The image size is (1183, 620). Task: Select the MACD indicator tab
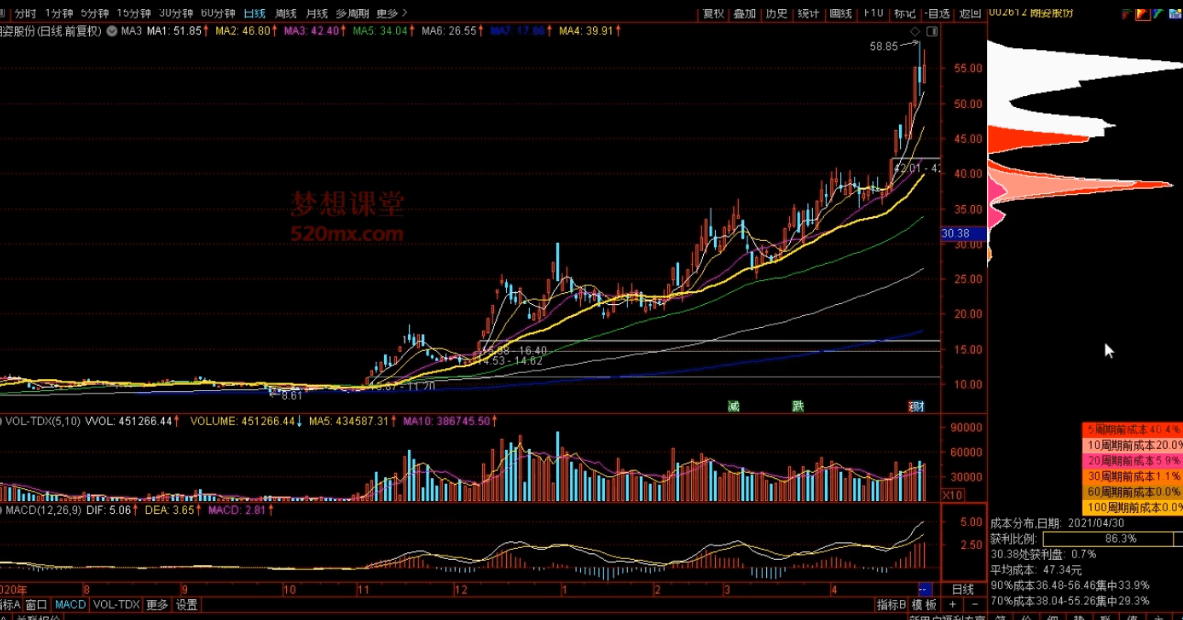[x=70, y=605]
